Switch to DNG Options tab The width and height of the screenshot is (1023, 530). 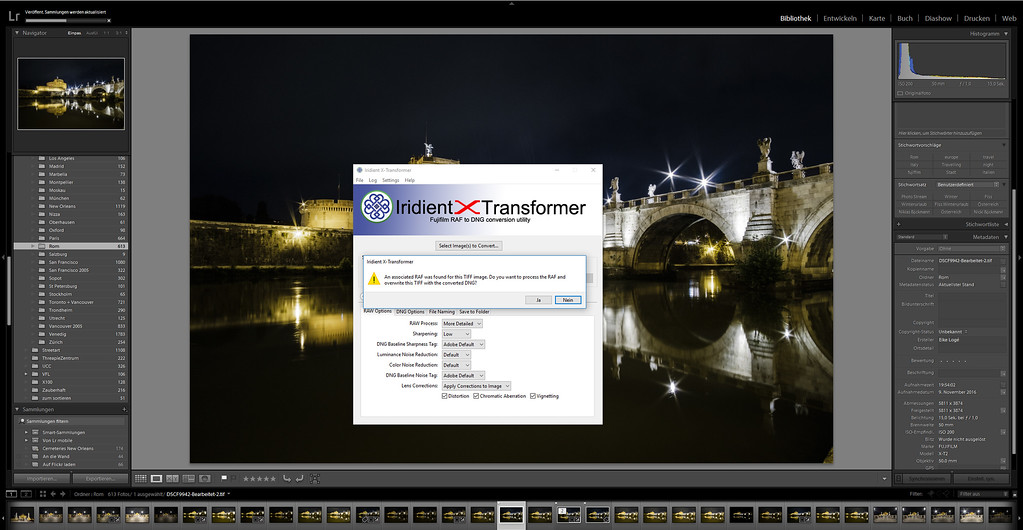pos(410,312)
